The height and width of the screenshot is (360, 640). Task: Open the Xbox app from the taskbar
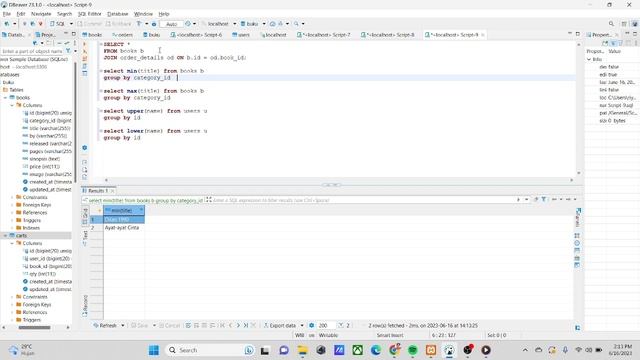tap(358, 350)
